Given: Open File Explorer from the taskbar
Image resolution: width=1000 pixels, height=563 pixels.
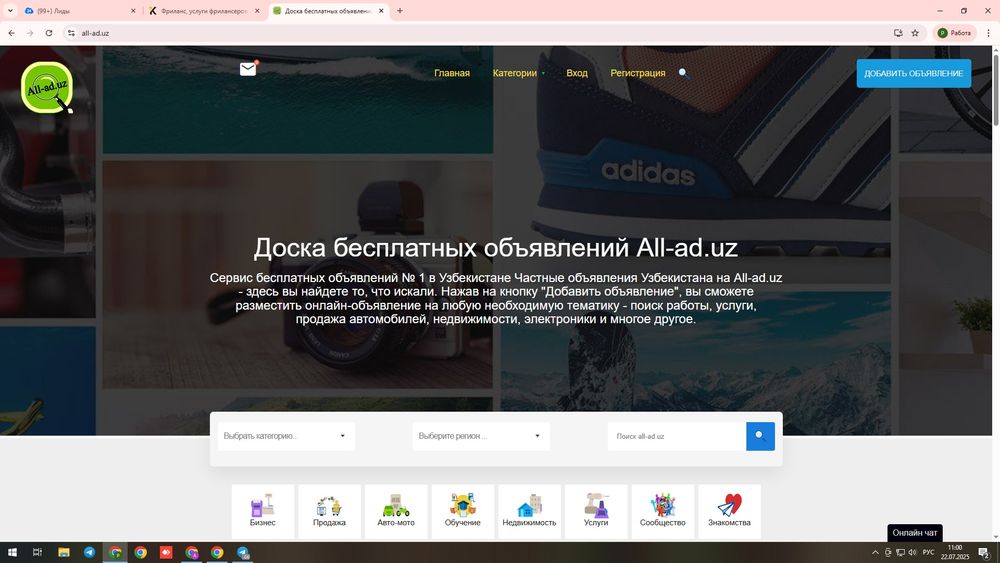Looking at the screenshot, I should coord(64,552).
